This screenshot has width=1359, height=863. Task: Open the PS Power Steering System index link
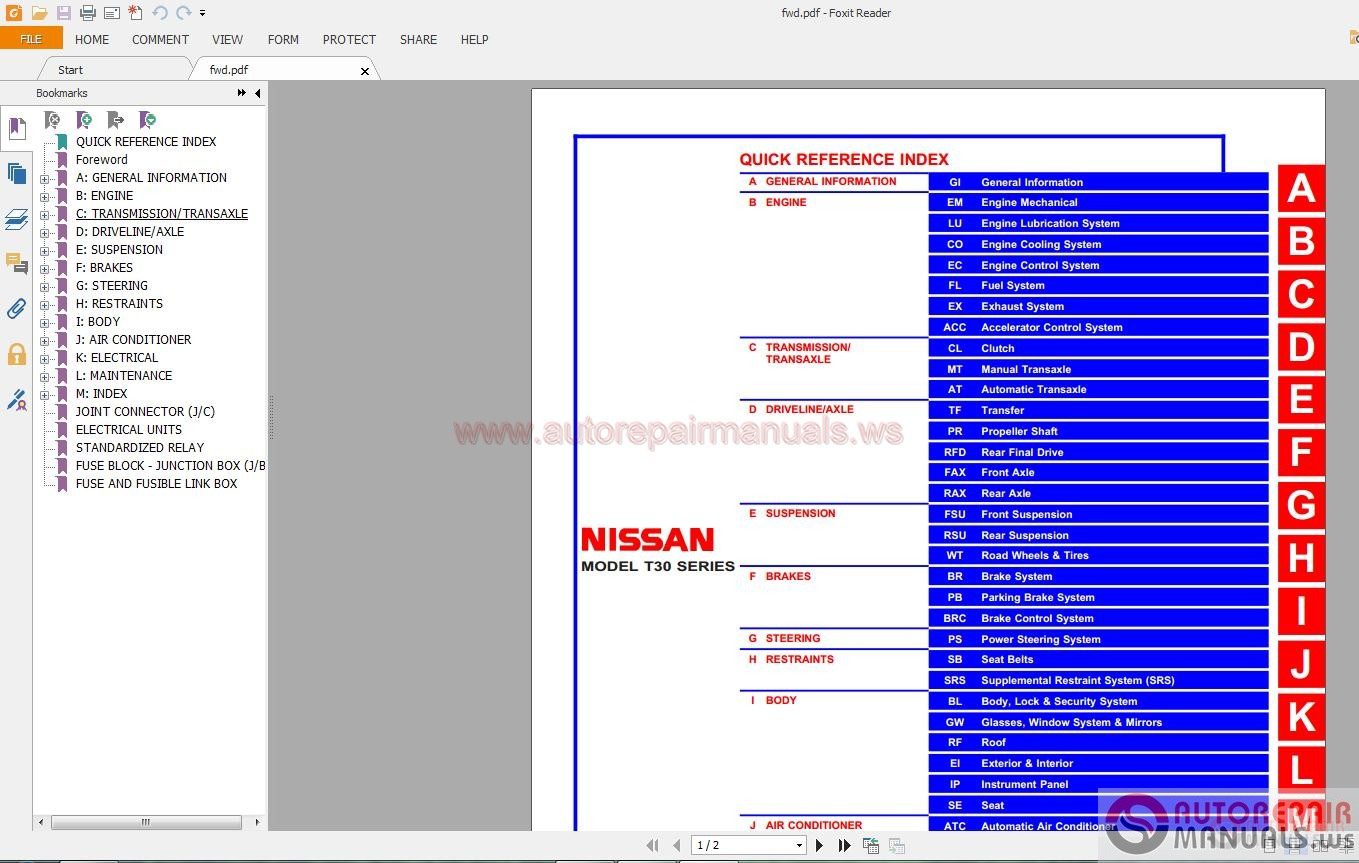[x=1098, y=639]
